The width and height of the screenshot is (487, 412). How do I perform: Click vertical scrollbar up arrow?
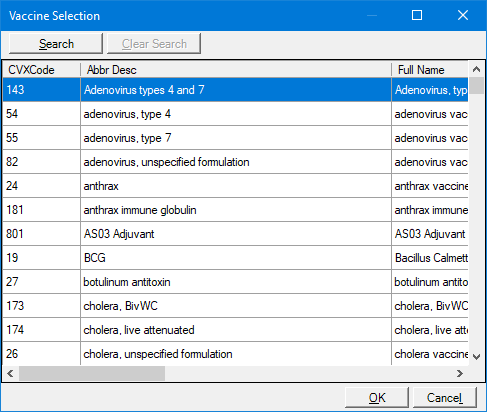pos(477,69)
